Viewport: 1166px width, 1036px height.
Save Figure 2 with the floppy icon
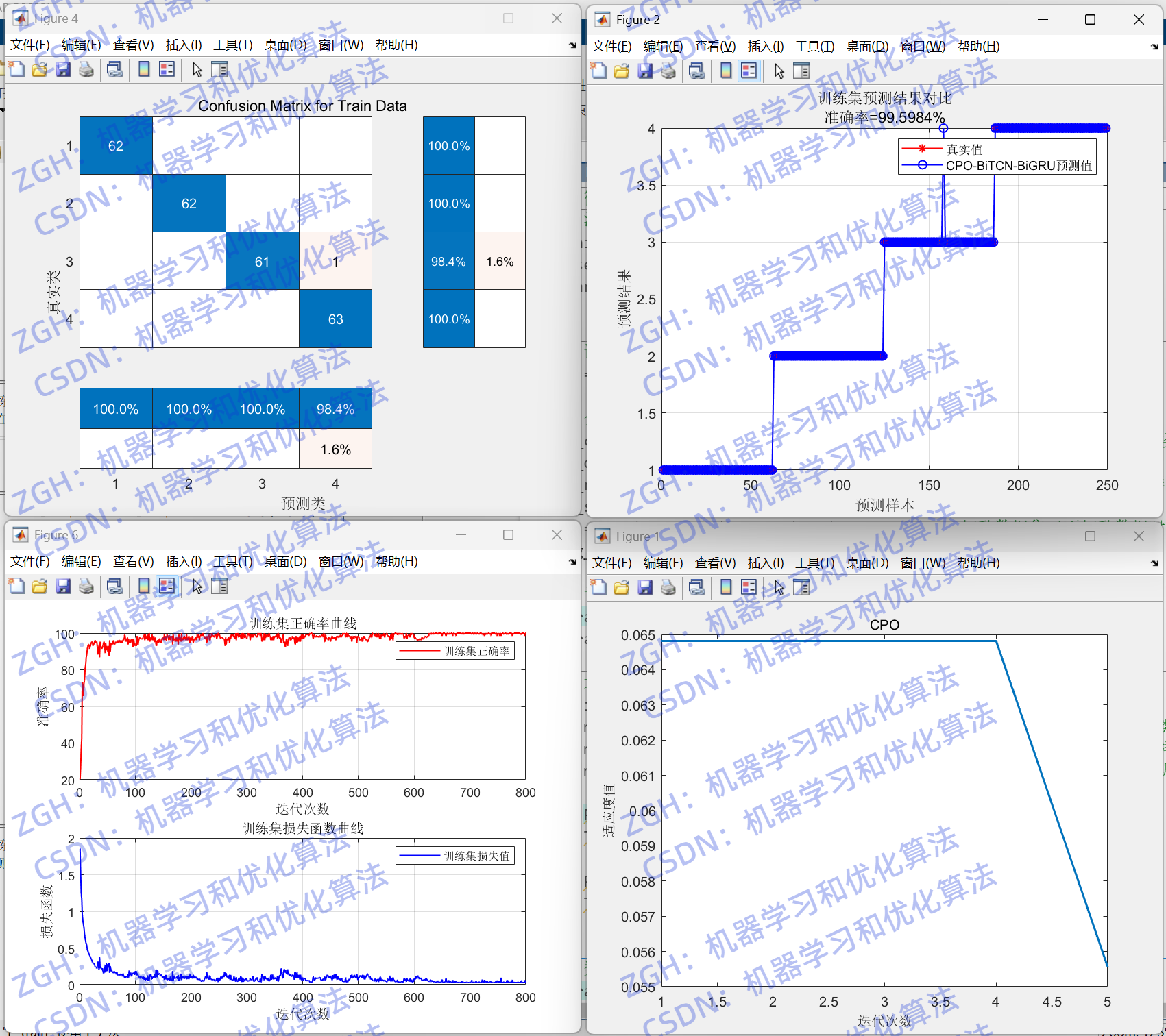(645, 71)
